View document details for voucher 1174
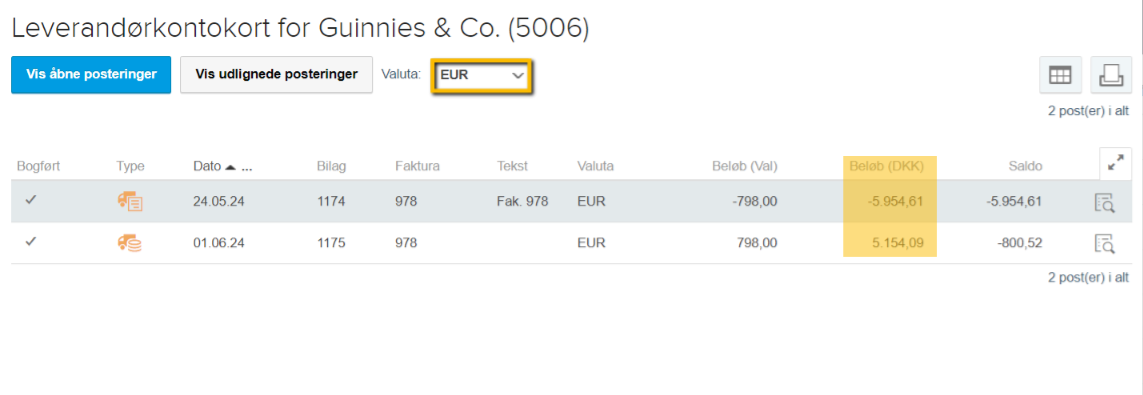Viewport: 1143px width, 395px height. pos(1104,203)
